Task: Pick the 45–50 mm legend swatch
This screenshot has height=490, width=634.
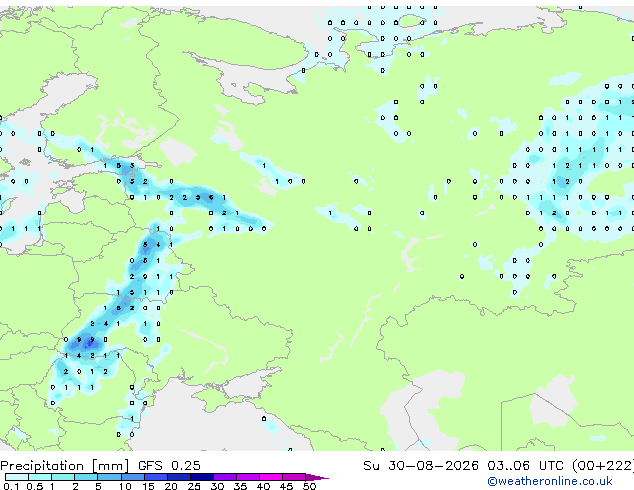Action: [x=294, y=477]
